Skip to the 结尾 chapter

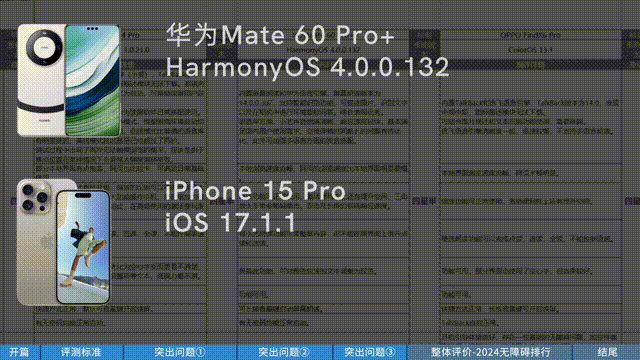[x=607, y=352]
